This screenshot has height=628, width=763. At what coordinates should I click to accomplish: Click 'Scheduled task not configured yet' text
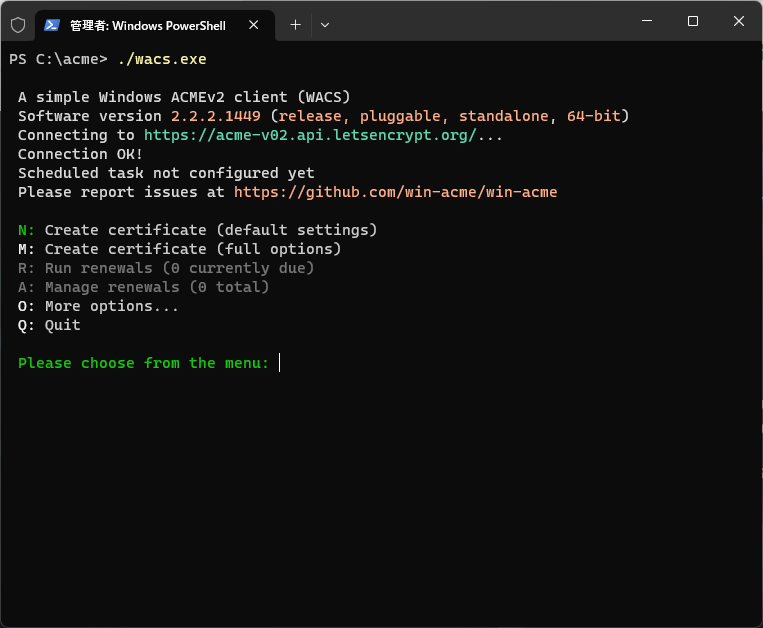pos(166,173)
